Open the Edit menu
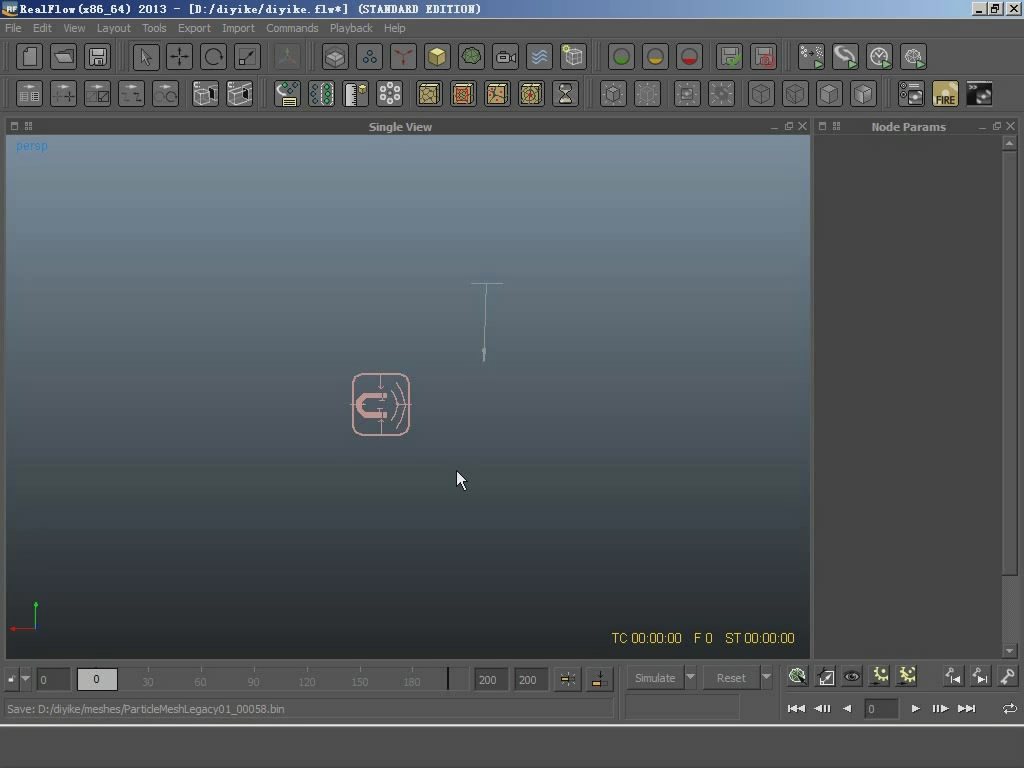This screenshot has width=1024, height=768. 42,28
